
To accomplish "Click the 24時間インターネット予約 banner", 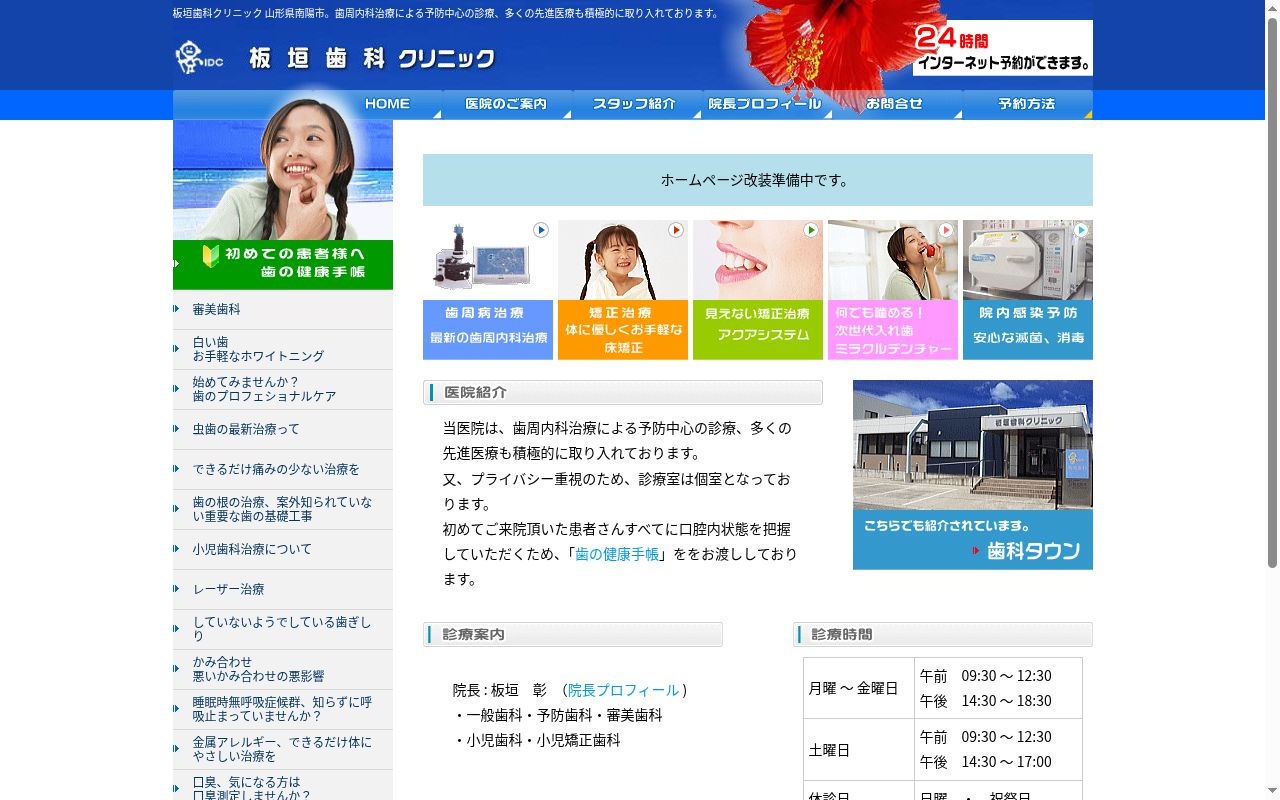I will pyautogui.click(x=1003, y=48).
